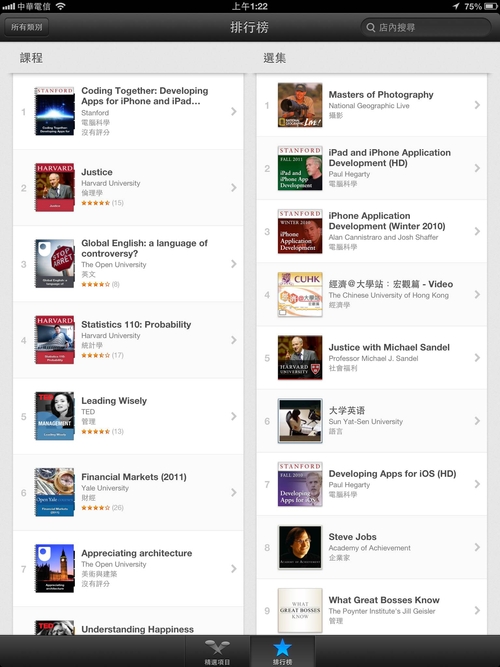Viewport: 500px width, 667px height.
Task: Tap the TED Leading Wisely cover
Action: 55,416
